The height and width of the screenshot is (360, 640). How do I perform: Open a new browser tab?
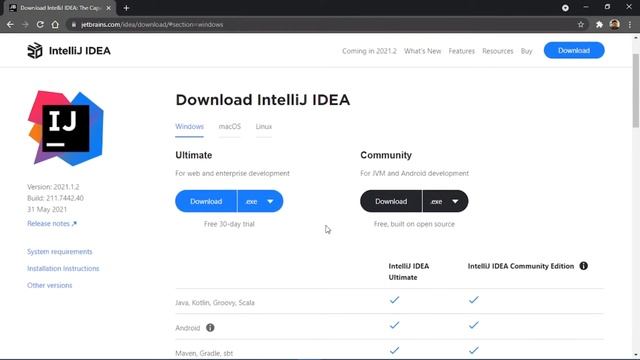point(126,8)
